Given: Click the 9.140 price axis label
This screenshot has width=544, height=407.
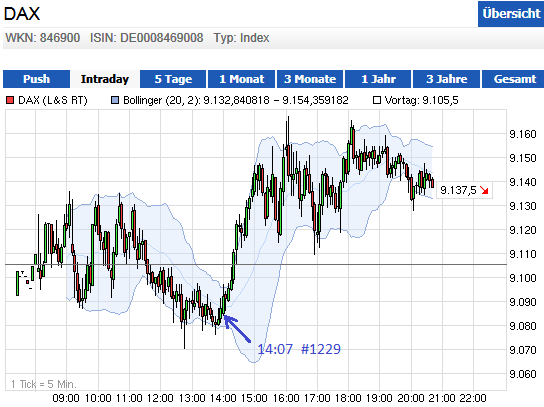Looking at the screenshot, I should click(x=522, y=182).
